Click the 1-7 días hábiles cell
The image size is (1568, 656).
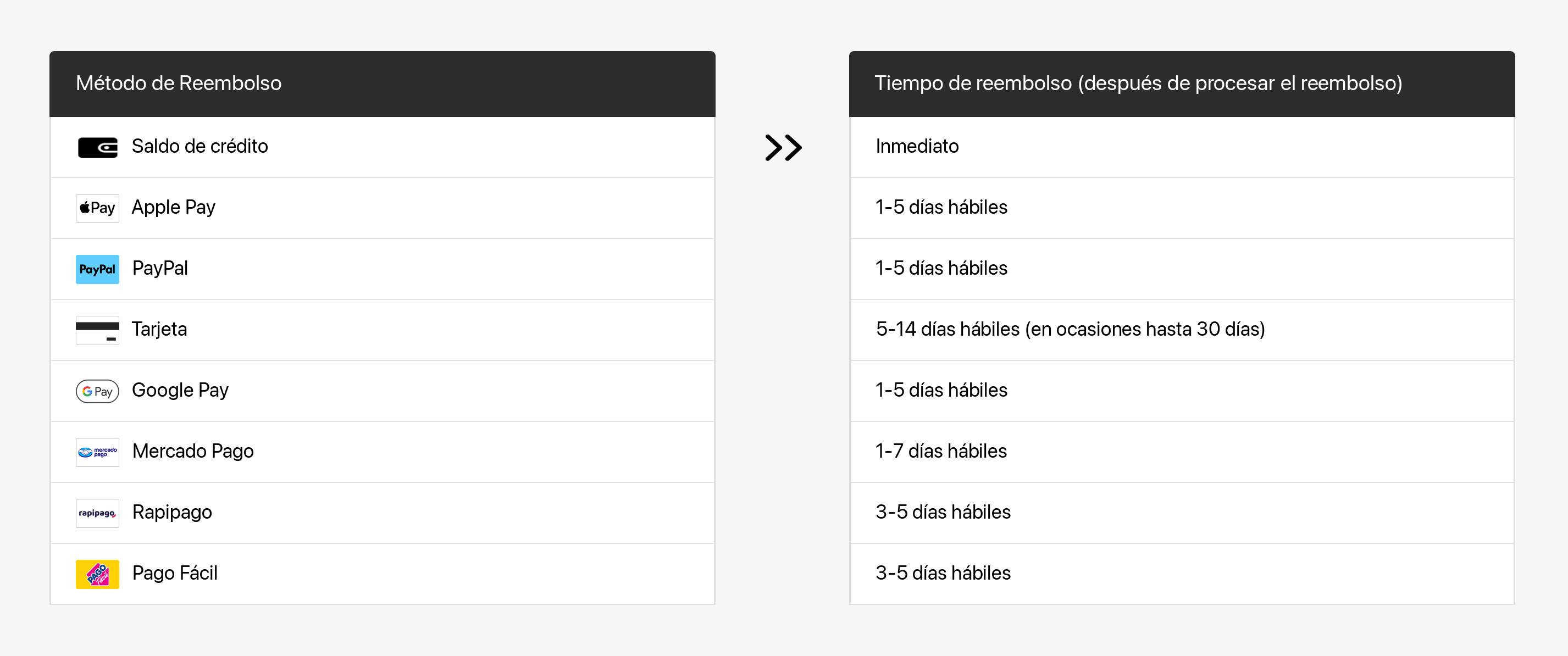click(940, 451)
